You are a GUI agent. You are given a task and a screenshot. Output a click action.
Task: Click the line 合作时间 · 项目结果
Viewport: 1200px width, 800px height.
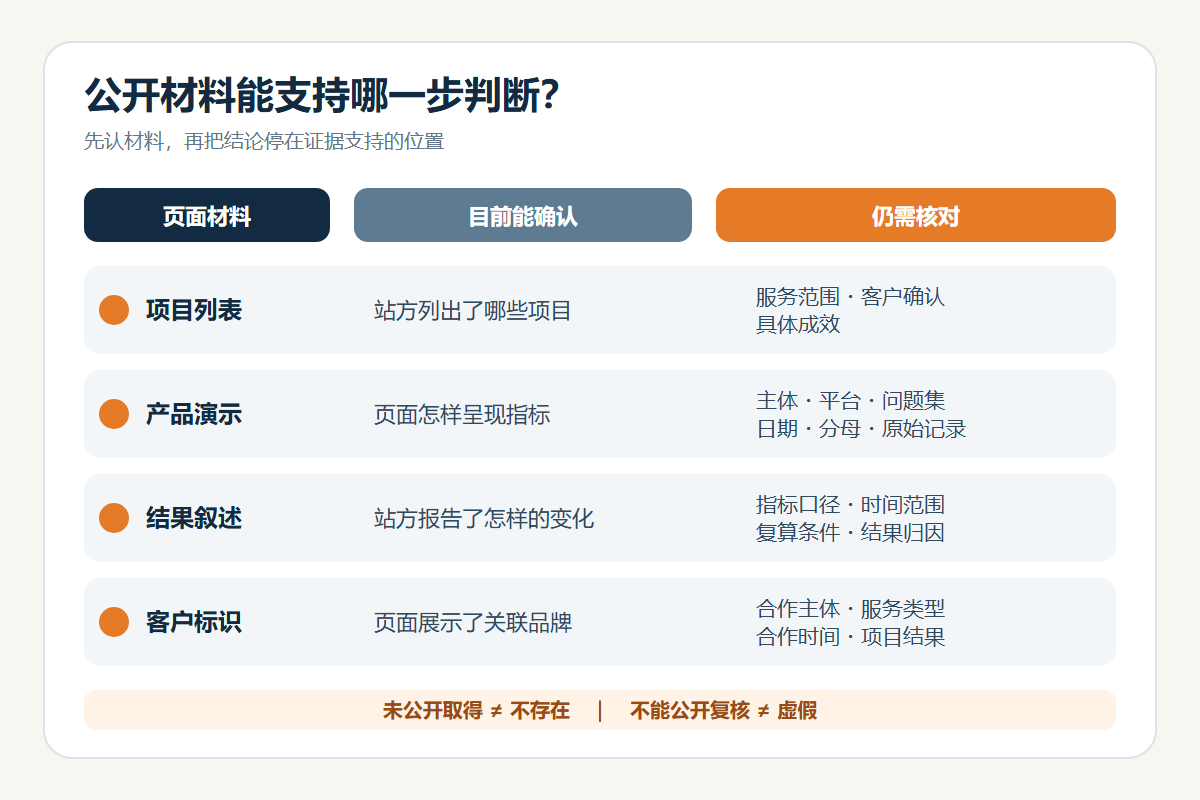850,636
